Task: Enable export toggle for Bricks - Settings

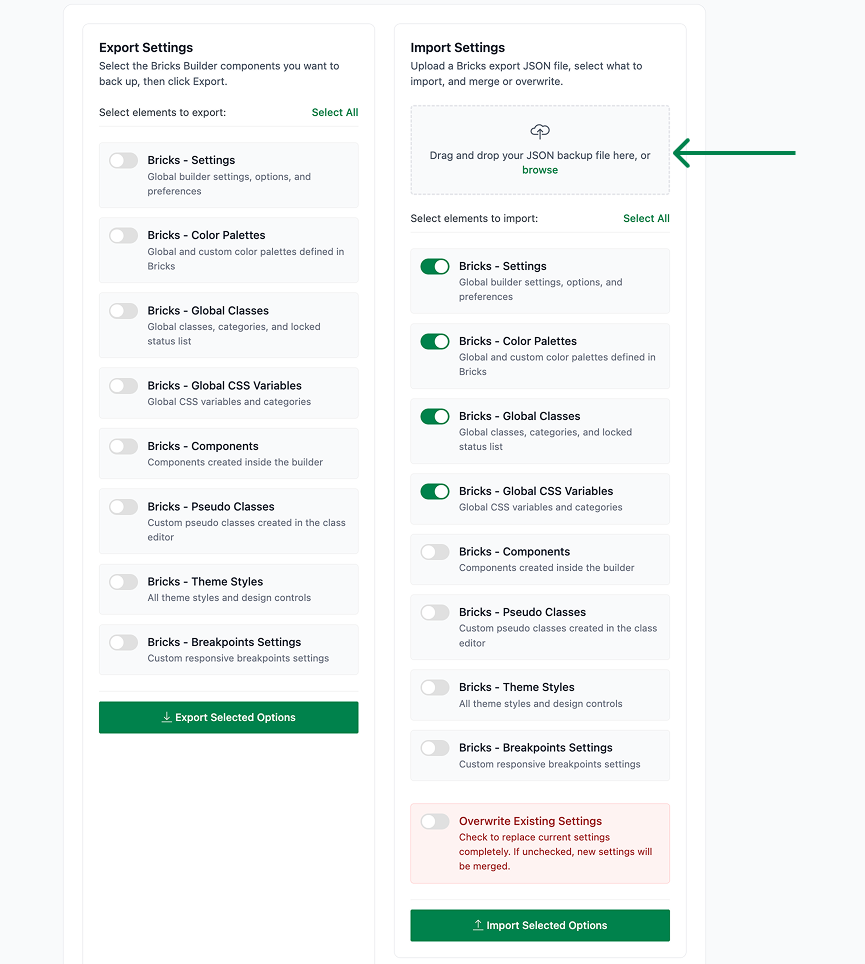Action: tap(124, 160)
